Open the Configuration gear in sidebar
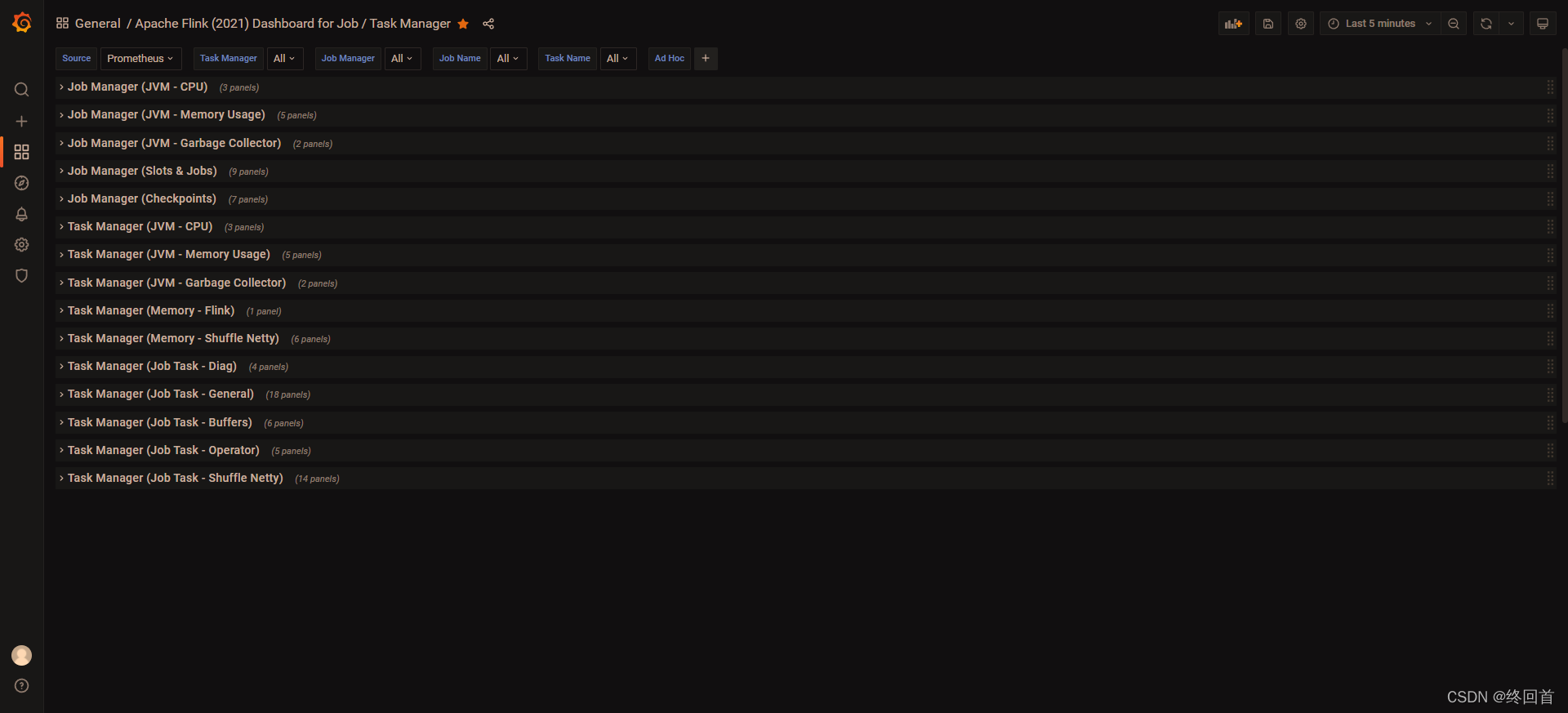The width and height of the screenshot is (1568, 713). [x=22, y=245]
